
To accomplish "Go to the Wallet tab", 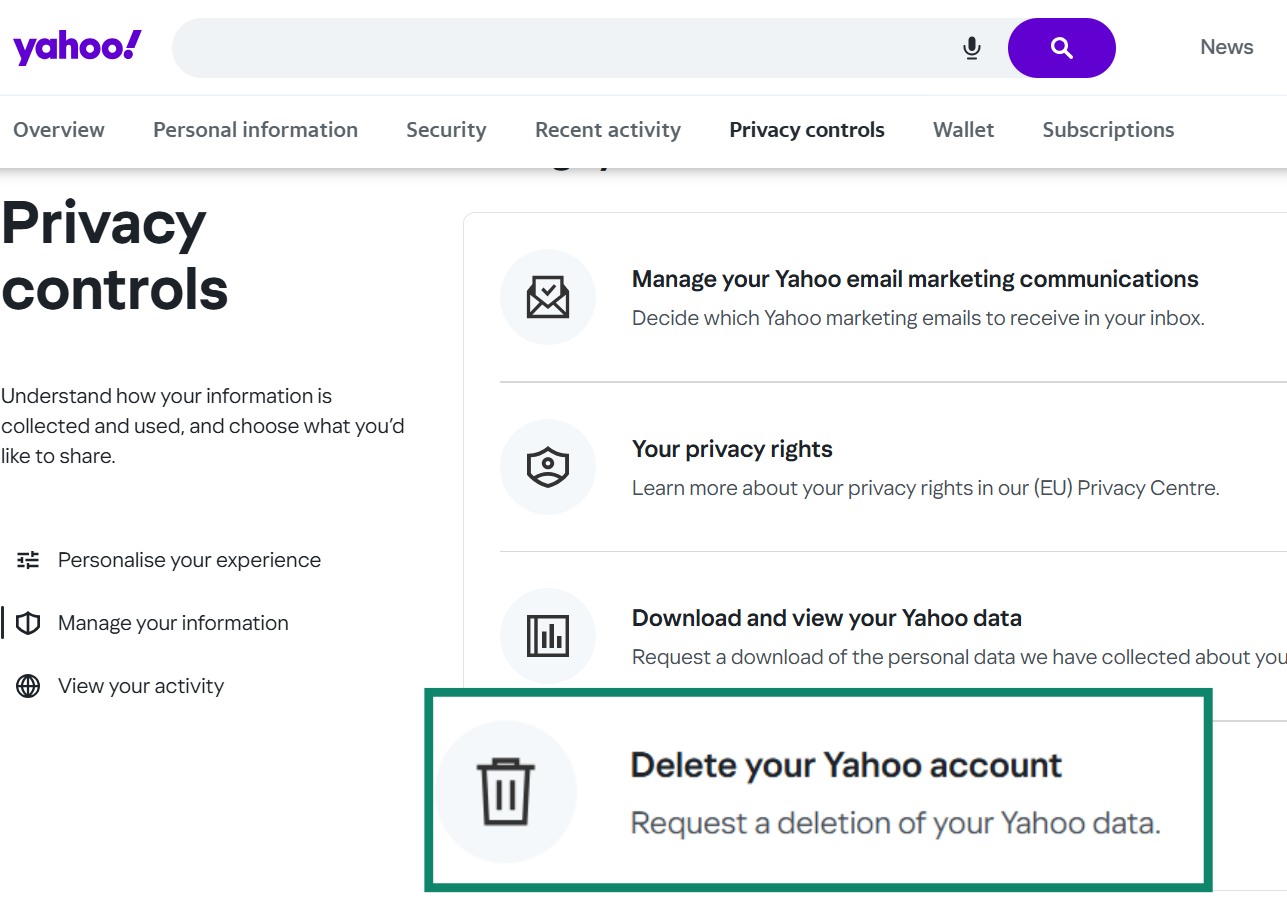I will tap(963, 130).
